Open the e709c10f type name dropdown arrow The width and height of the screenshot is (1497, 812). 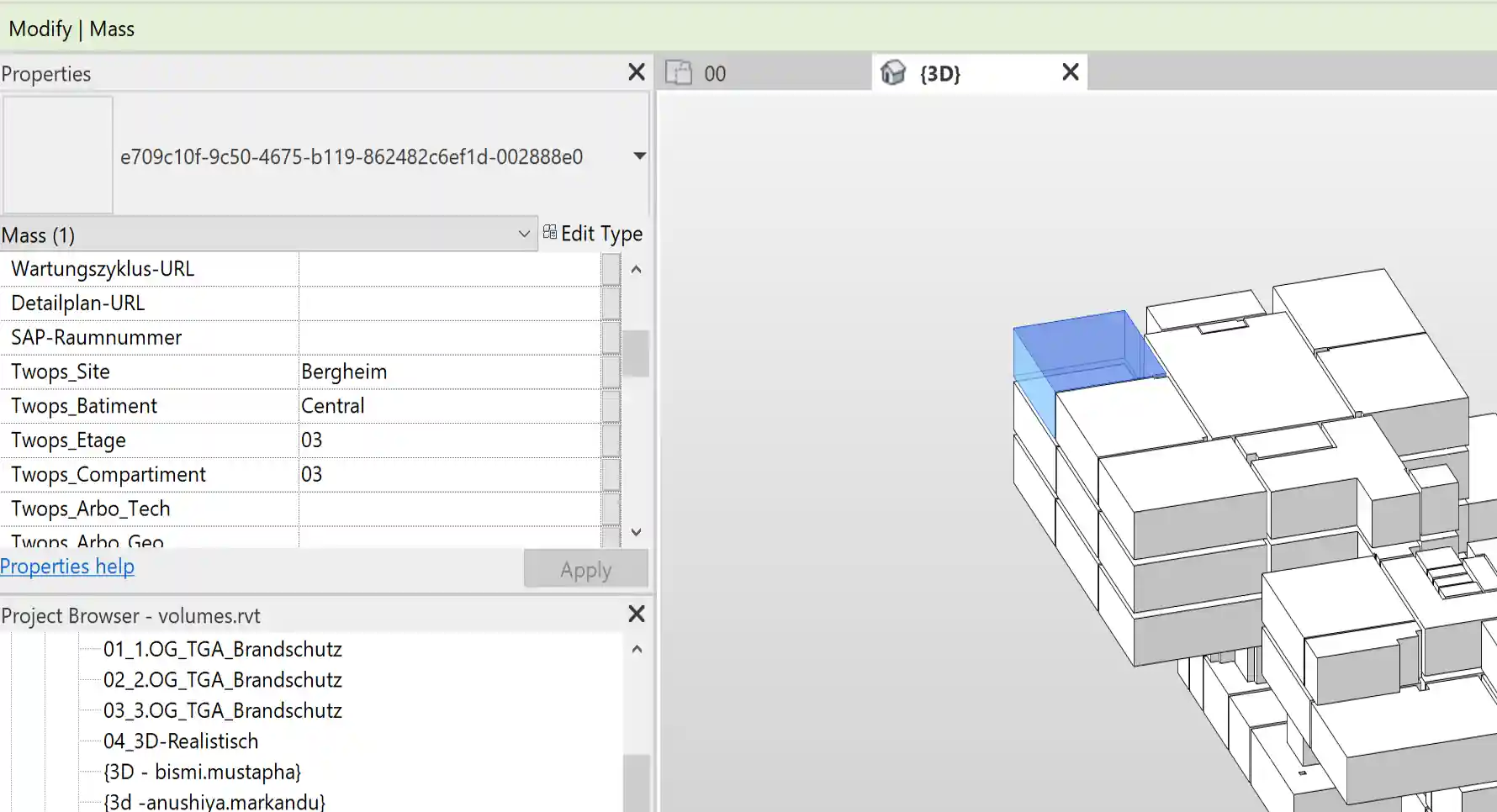tap(640, 156)
